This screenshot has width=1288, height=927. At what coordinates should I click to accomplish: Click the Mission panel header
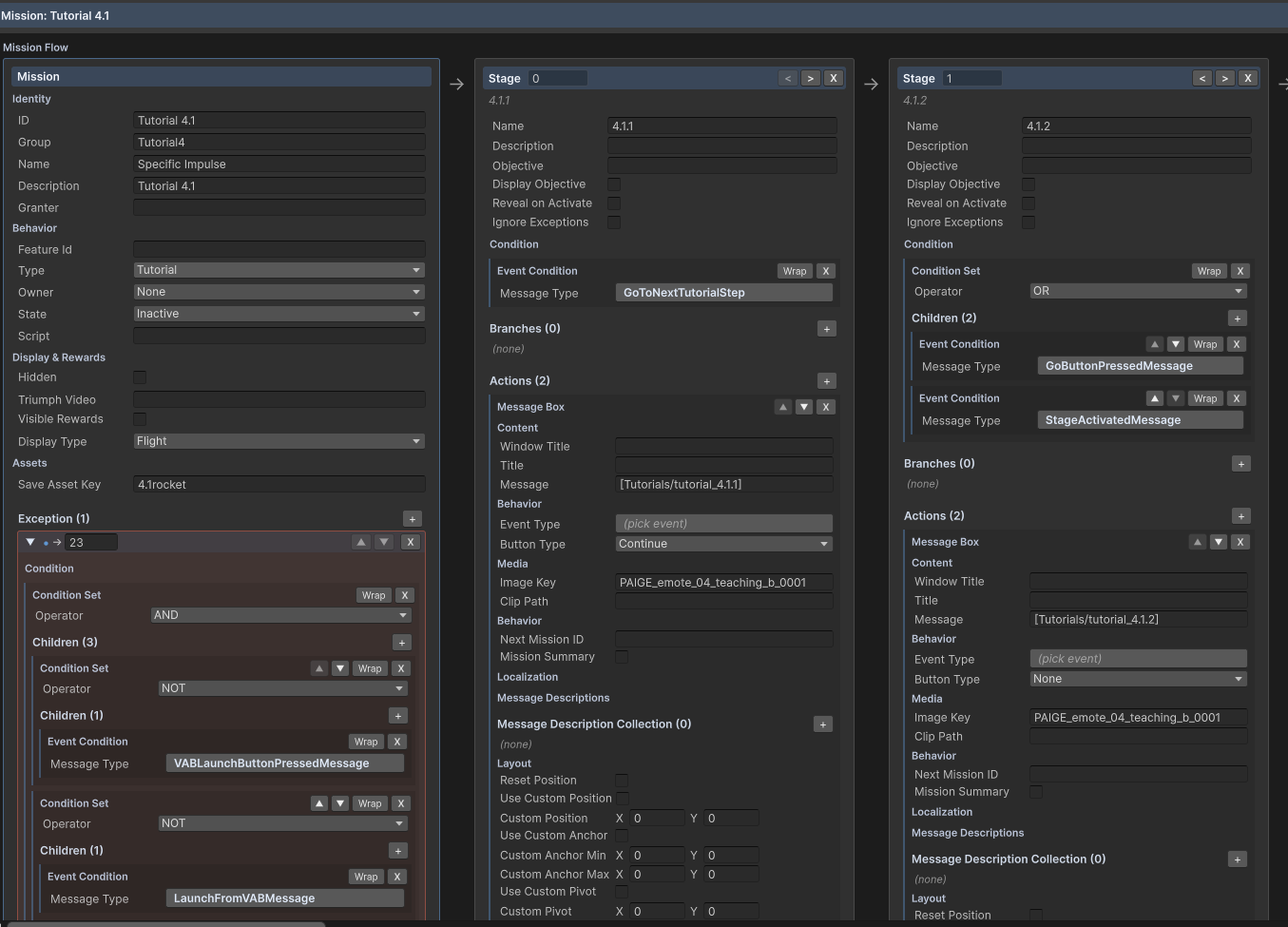(221, 77)
